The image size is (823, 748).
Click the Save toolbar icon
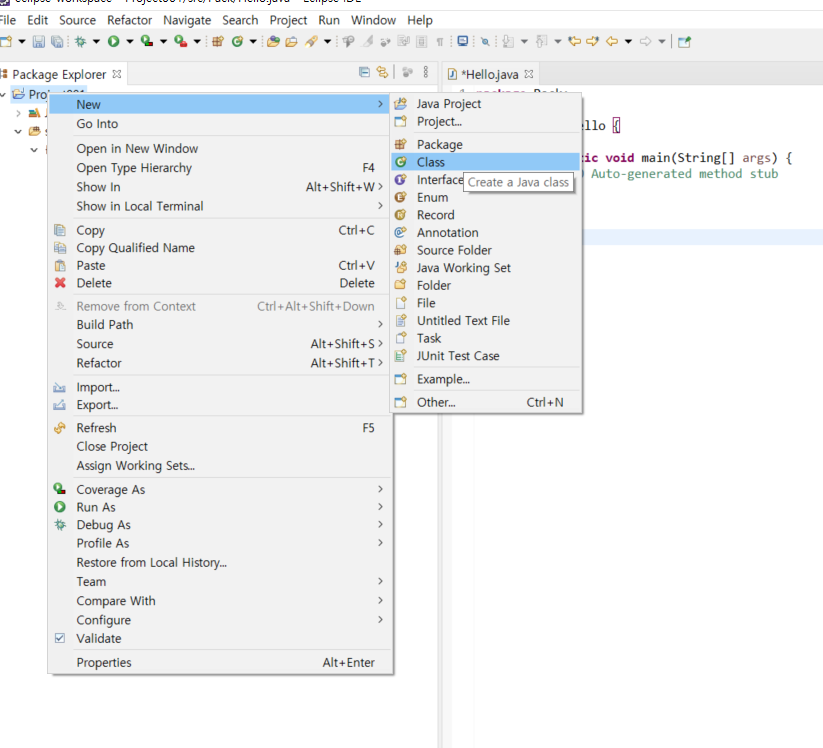click(38, 41)
